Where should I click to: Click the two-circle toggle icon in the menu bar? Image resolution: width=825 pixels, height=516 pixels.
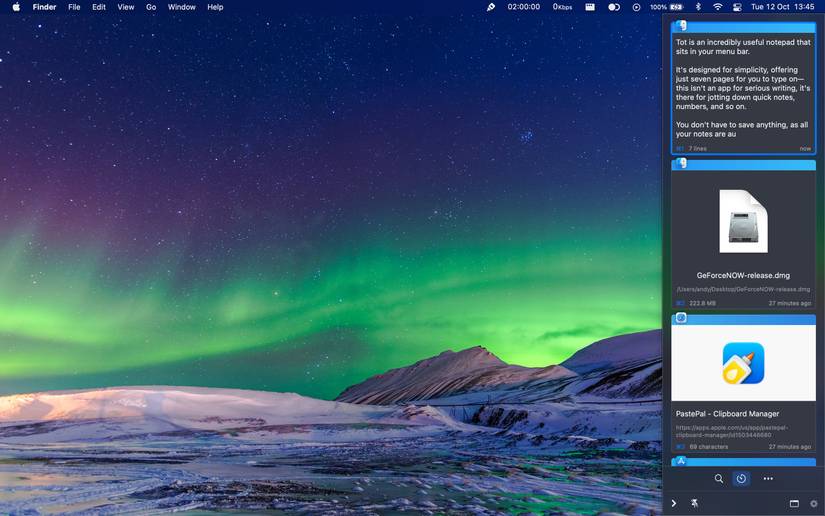(x=613, y=7)
